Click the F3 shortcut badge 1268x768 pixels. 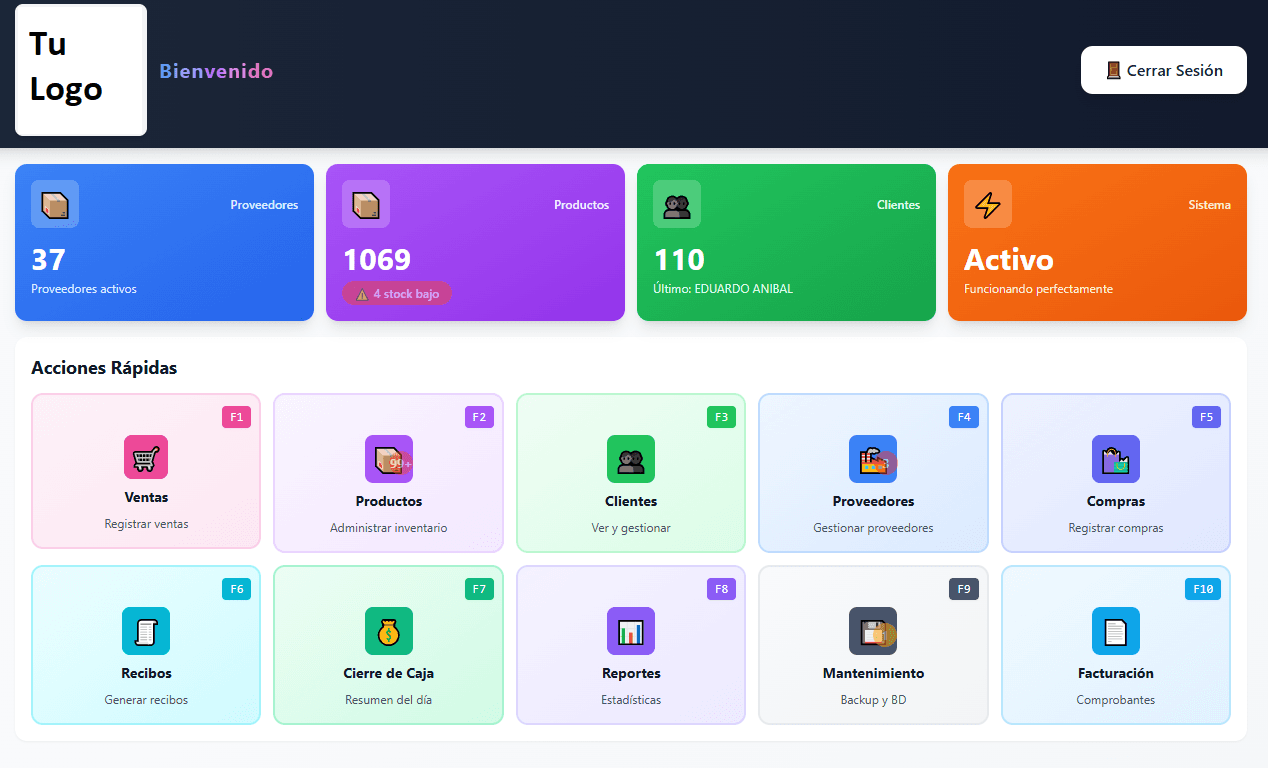(721, 417)
